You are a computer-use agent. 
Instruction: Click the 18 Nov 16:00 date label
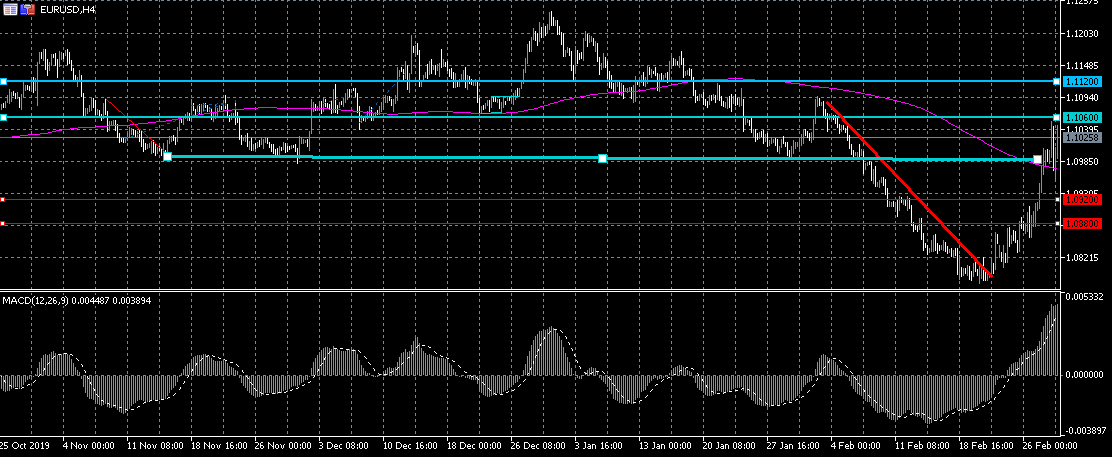coord(217,447)
